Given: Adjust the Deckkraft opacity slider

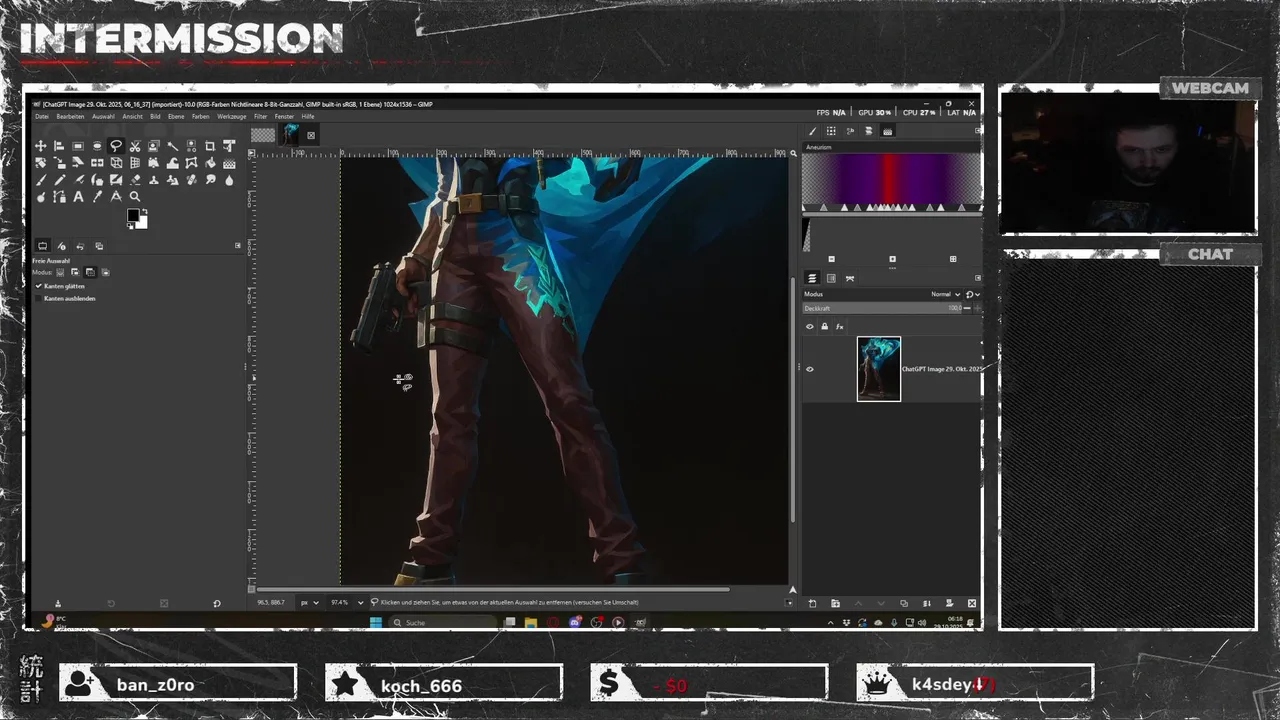Looking at the screenshot, I should point(882,308).
